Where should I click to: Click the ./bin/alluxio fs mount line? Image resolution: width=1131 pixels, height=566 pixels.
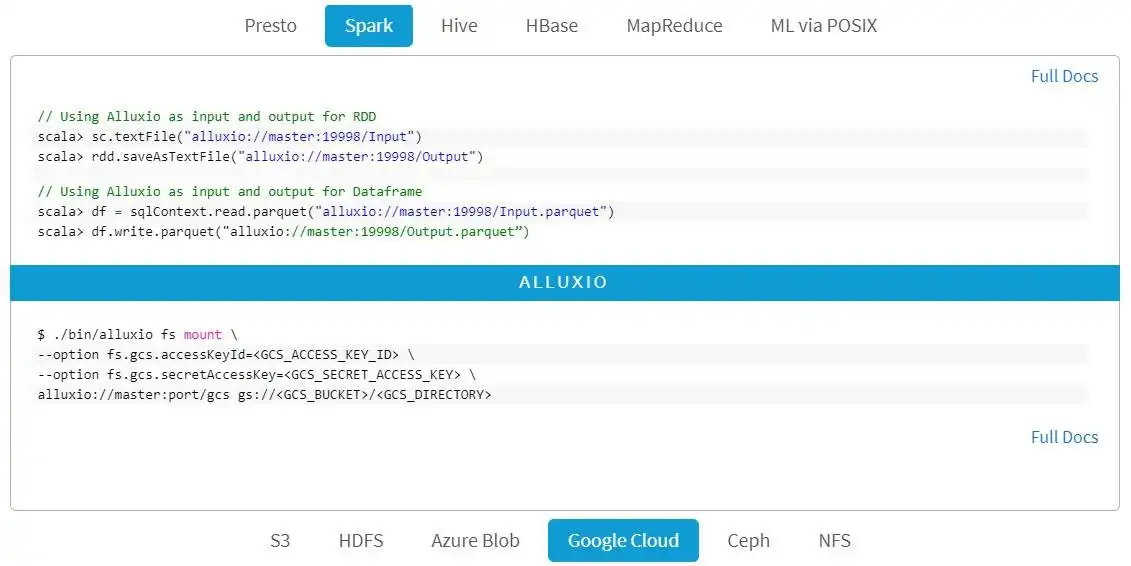click(138, 335)
